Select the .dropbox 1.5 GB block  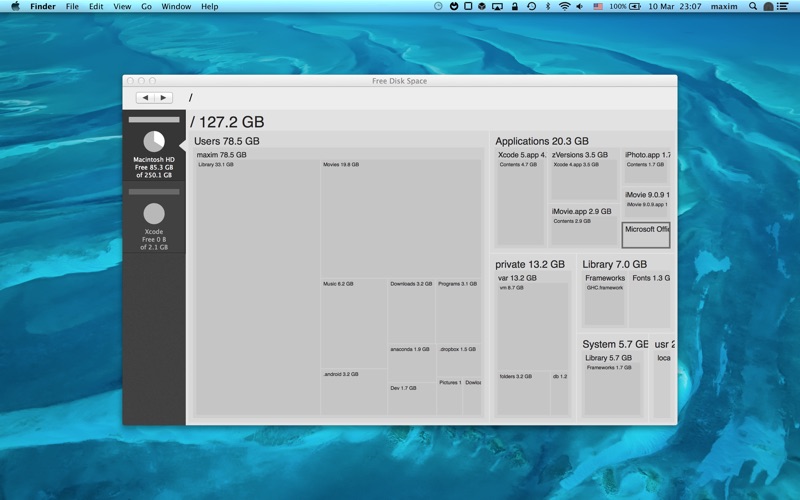(x=459, y=361)
